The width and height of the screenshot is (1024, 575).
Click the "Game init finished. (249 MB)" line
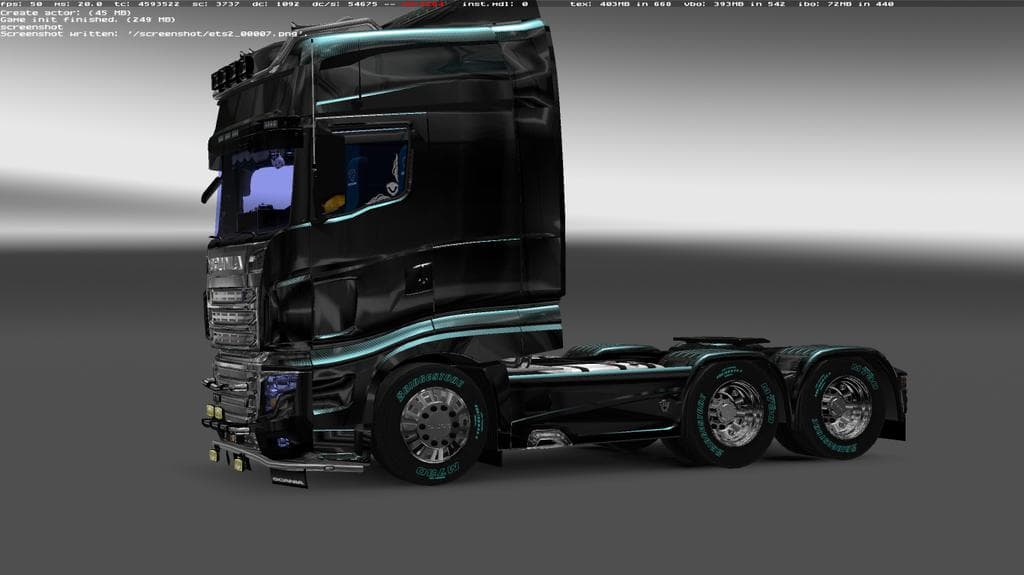pos(88,20)
